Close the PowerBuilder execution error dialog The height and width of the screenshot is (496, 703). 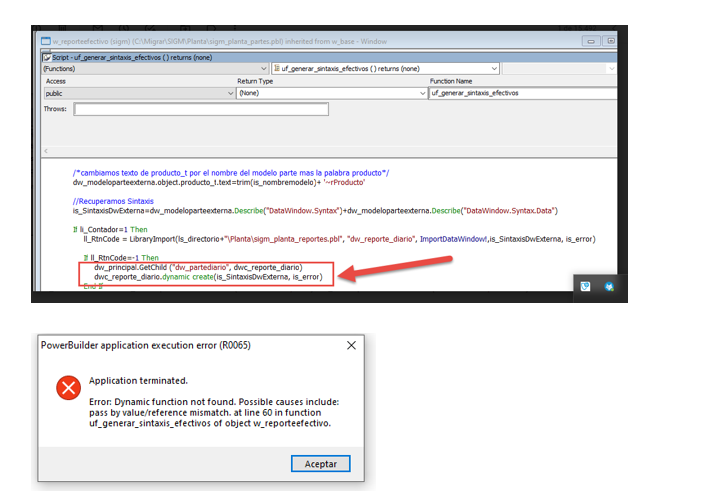(352, 345)
